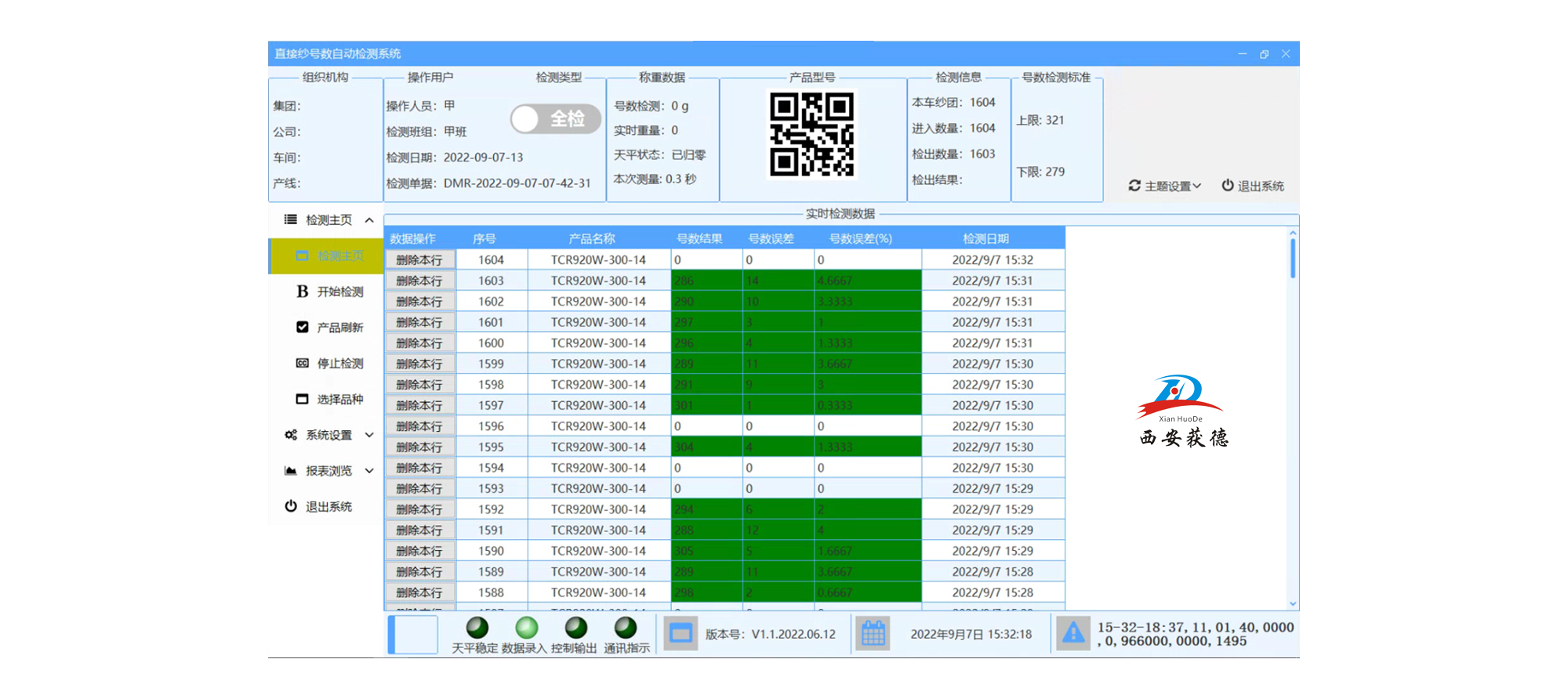Click the warning triangle icon in status bar
This screenshot has width=1568, height=699.
[1073, 633]
